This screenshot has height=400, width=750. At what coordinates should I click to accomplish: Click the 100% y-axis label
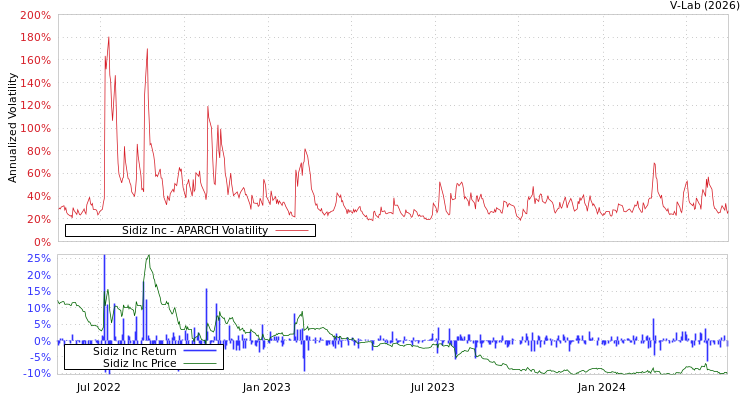(x=34, y=129)
